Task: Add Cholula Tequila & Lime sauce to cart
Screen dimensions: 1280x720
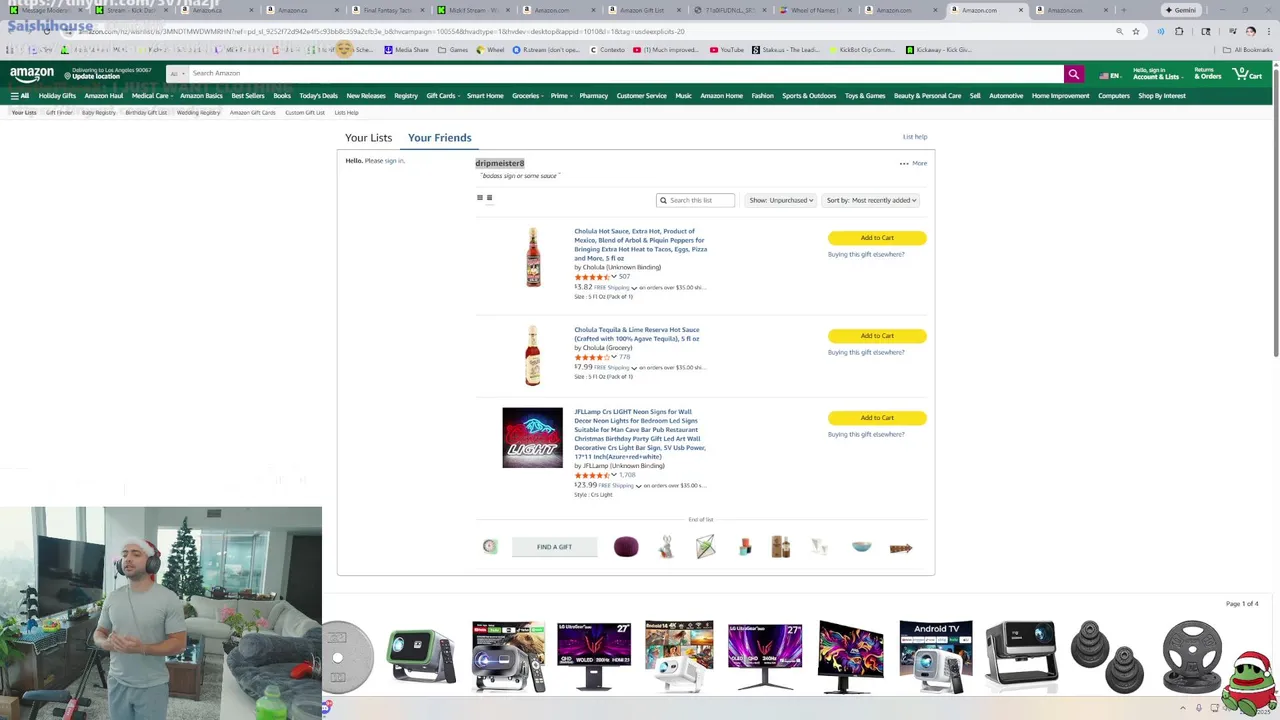Action: pyautogui.click(x=877, y=336)
